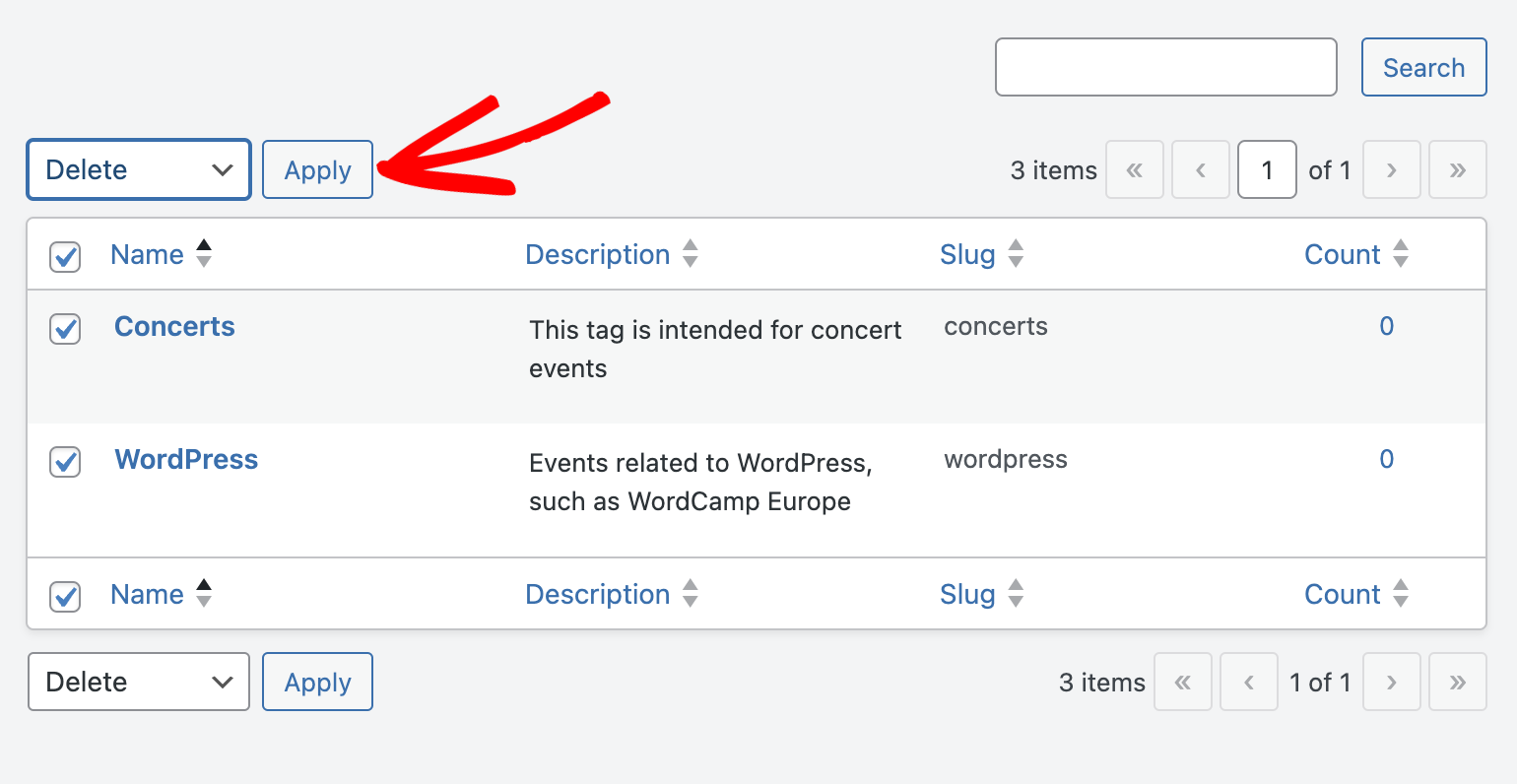Click sort arrows beside header Description column

click(x=691, y=254)
